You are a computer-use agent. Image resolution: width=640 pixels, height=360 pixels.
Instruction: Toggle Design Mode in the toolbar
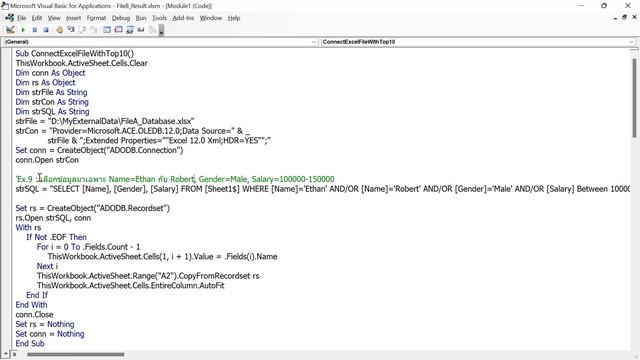pyautogui.click(x=10, y=30)
